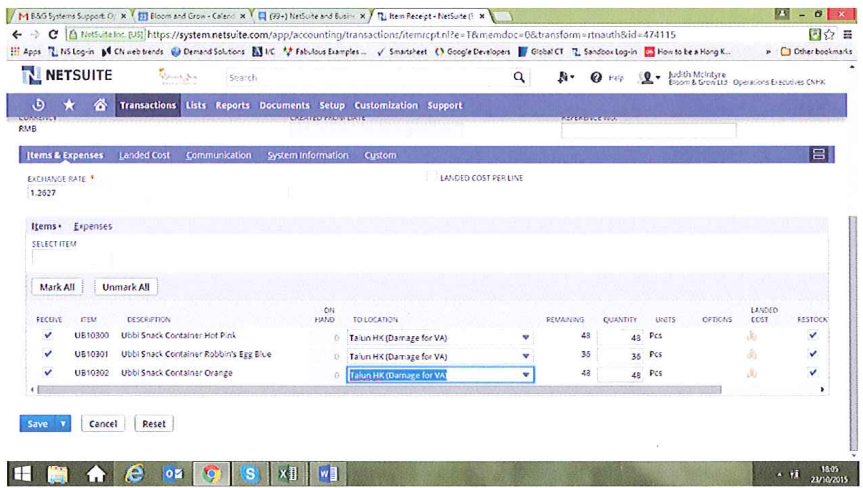The height and width of the screenshot is (488, 863).
Task: Expand the Save button arrow
Action: click(63, 424)
